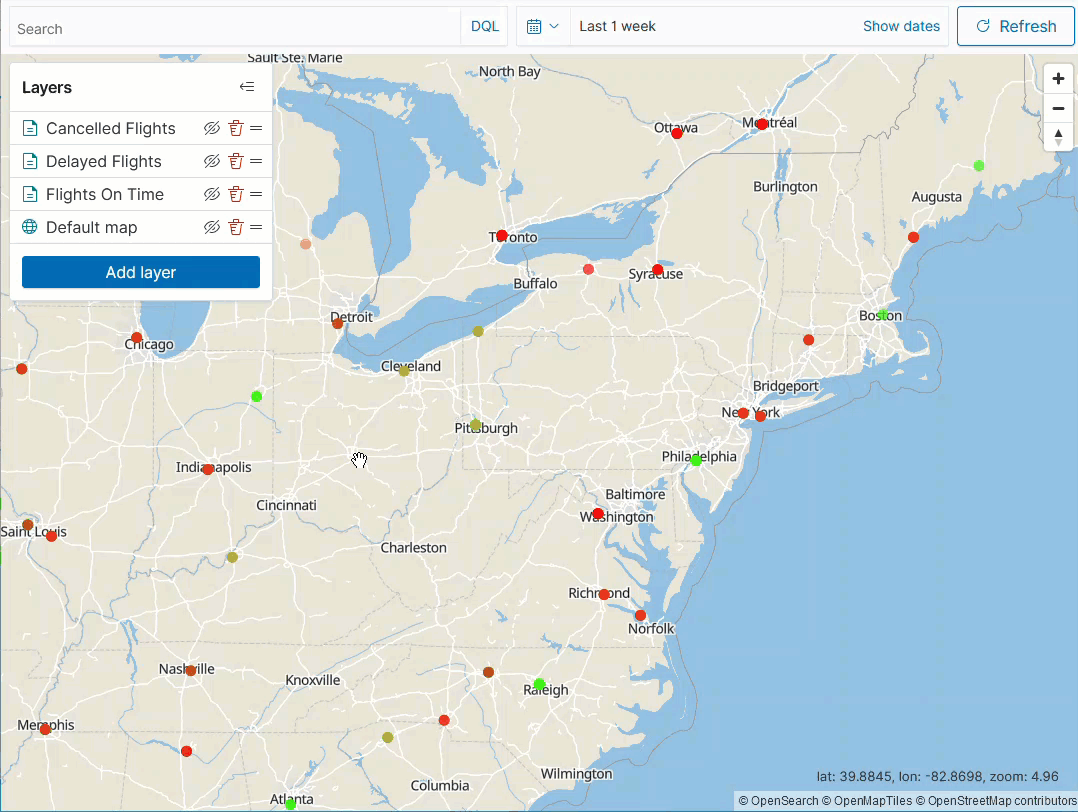
Task: Select the red marker at Richmond
Action: coord(604,594)
